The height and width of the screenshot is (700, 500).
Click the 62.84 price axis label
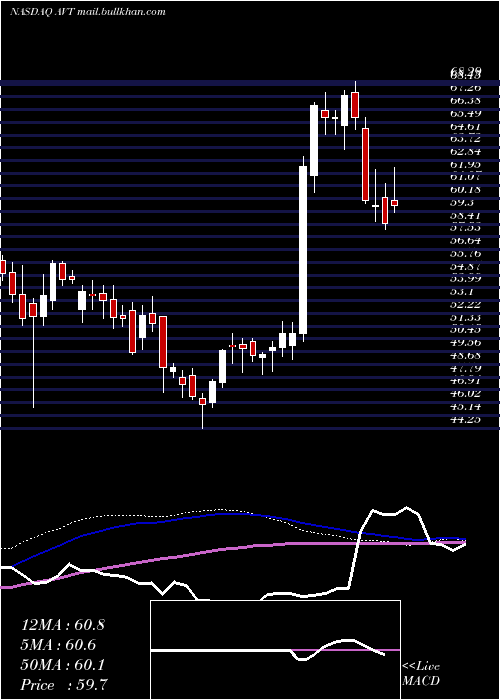click(x=466, y=152)
